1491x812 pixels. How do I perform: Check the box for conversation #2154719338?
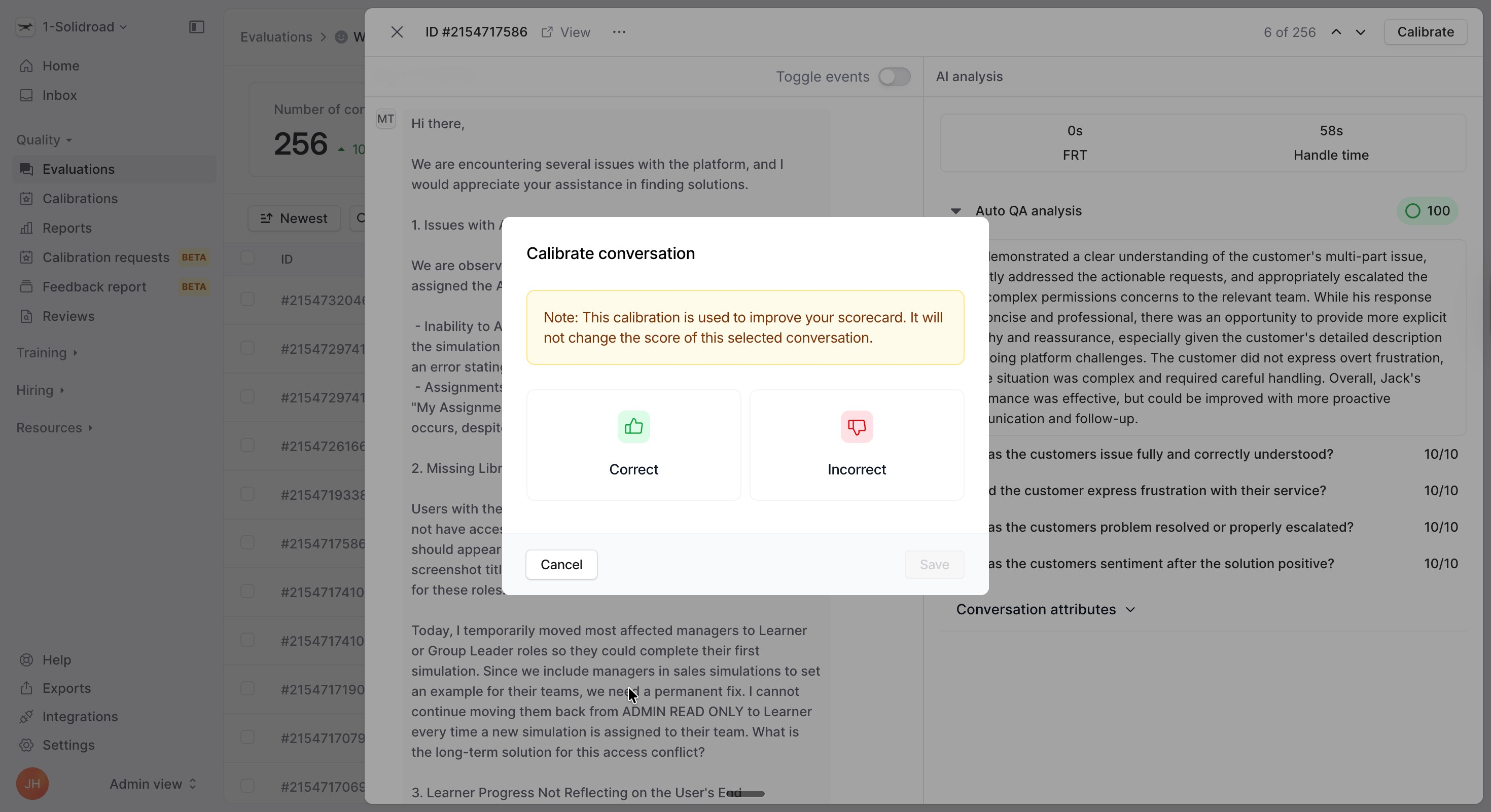click(x=247, y=494)
